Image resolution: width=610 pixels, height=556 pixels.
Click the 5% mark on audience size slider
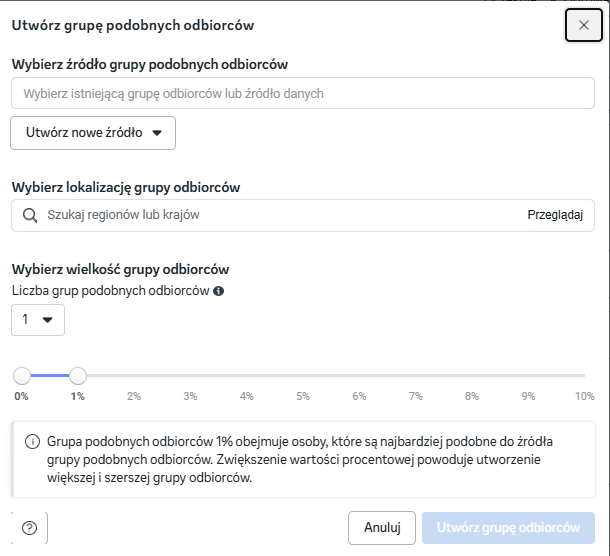(x=303, y=396)
